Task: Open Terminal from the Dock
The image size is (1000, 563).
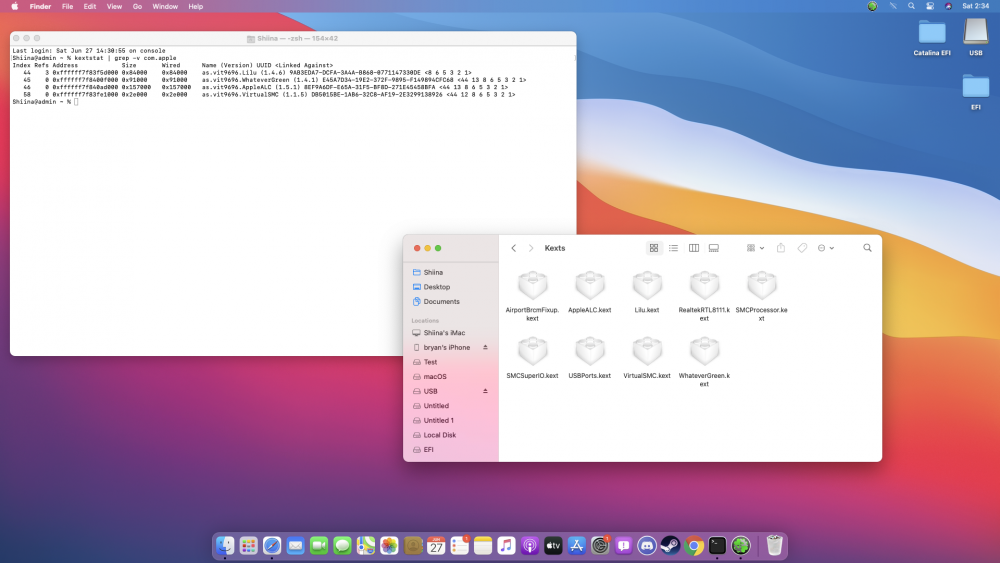Action: point(717,546)
